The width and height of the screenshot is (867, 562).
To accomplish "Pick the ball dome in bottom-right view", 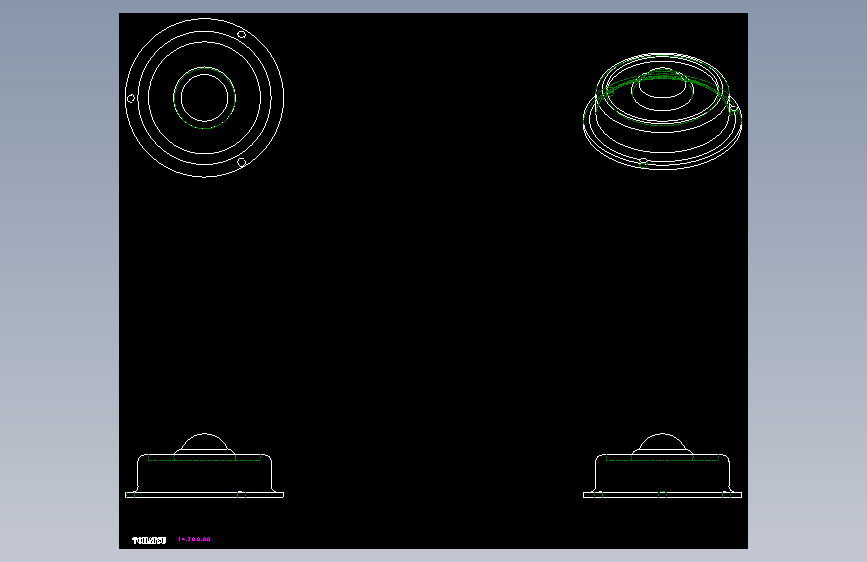I will tap(662, 441).
